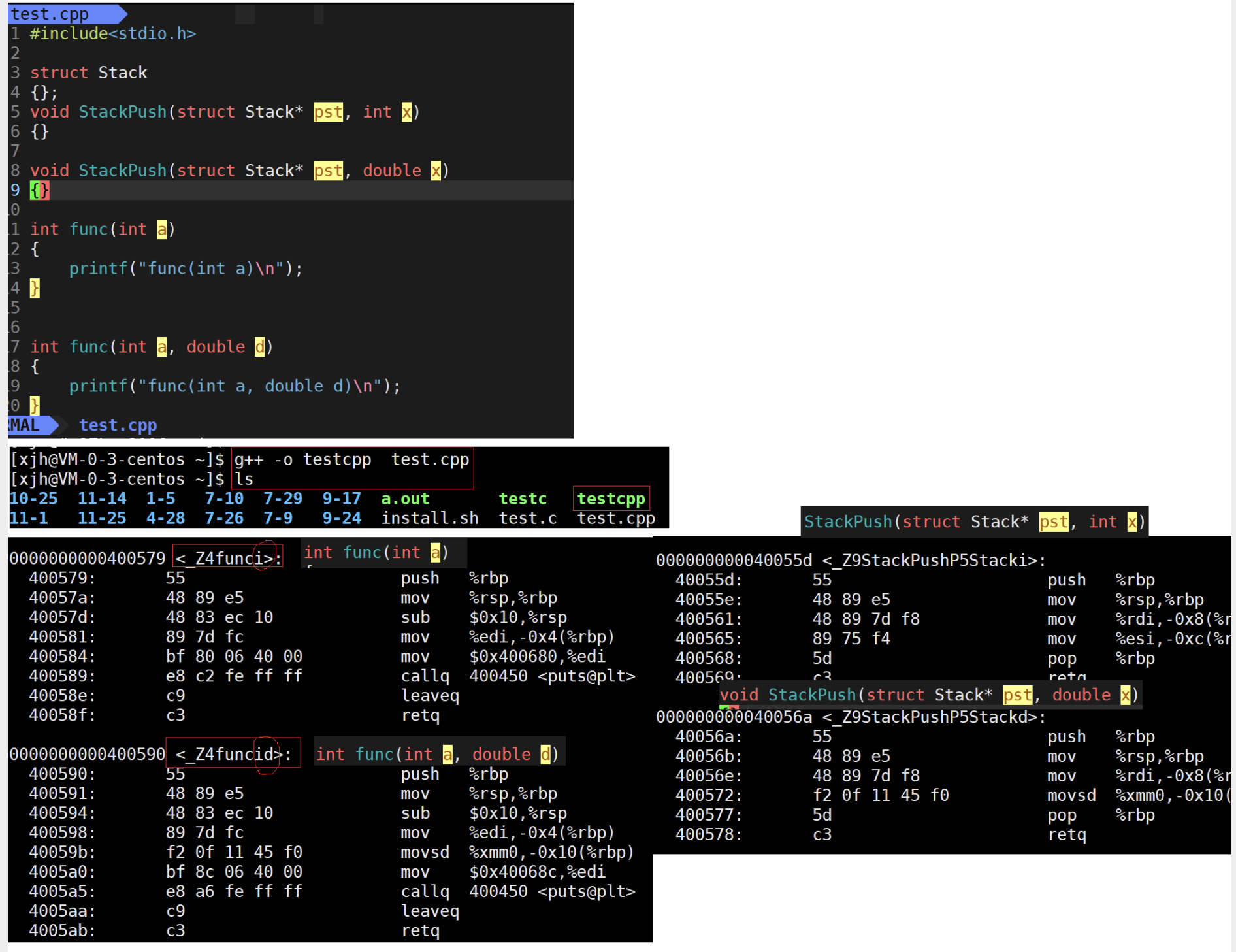Click 'mov $0x400680,%edi' instruction
The height and width of the screenshot is (952, 1236).
click(504, 656)
